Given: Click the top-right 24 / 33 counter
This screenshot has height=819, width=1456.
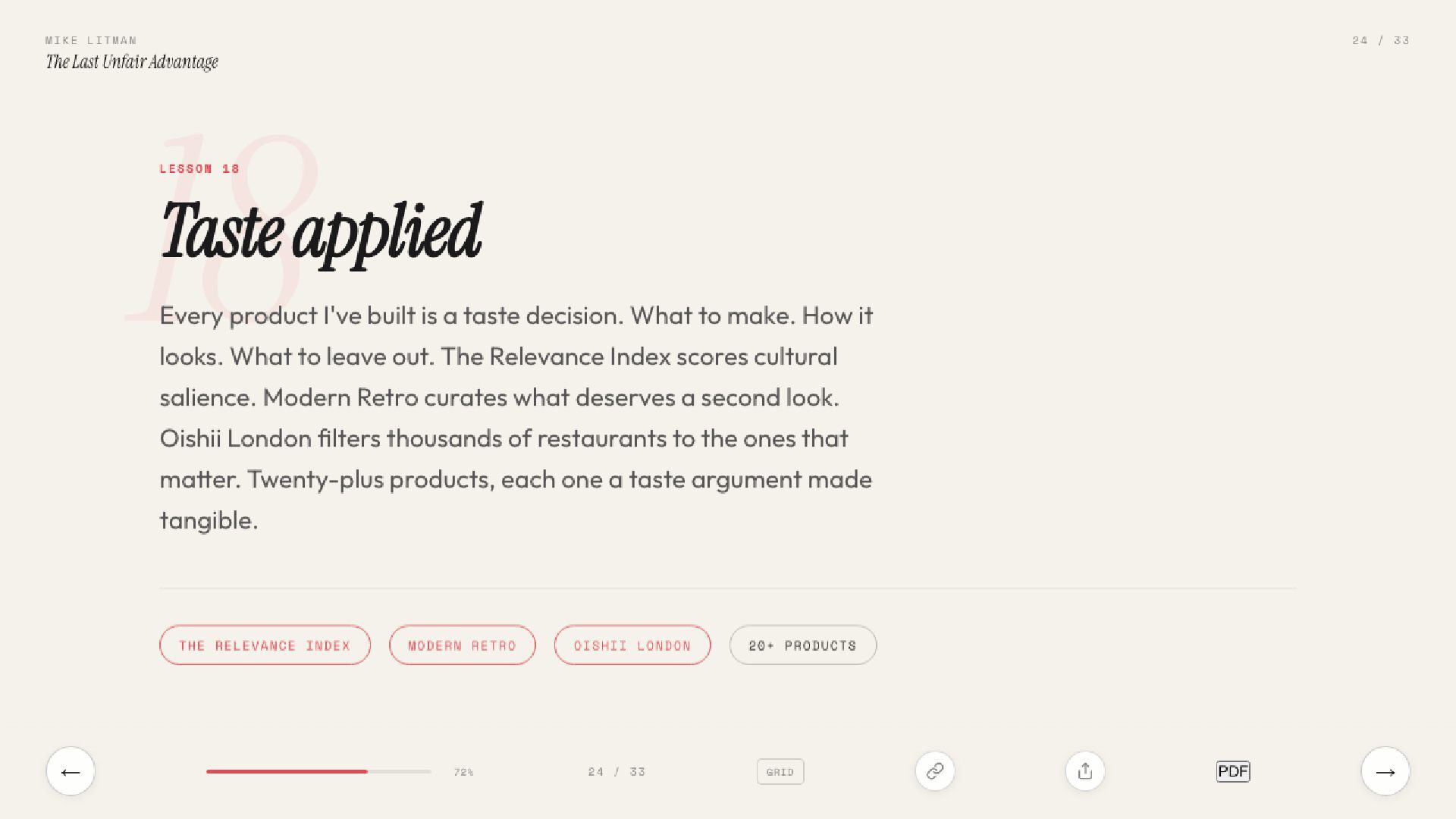Looking at the screenshot, I should point(1380,40).
